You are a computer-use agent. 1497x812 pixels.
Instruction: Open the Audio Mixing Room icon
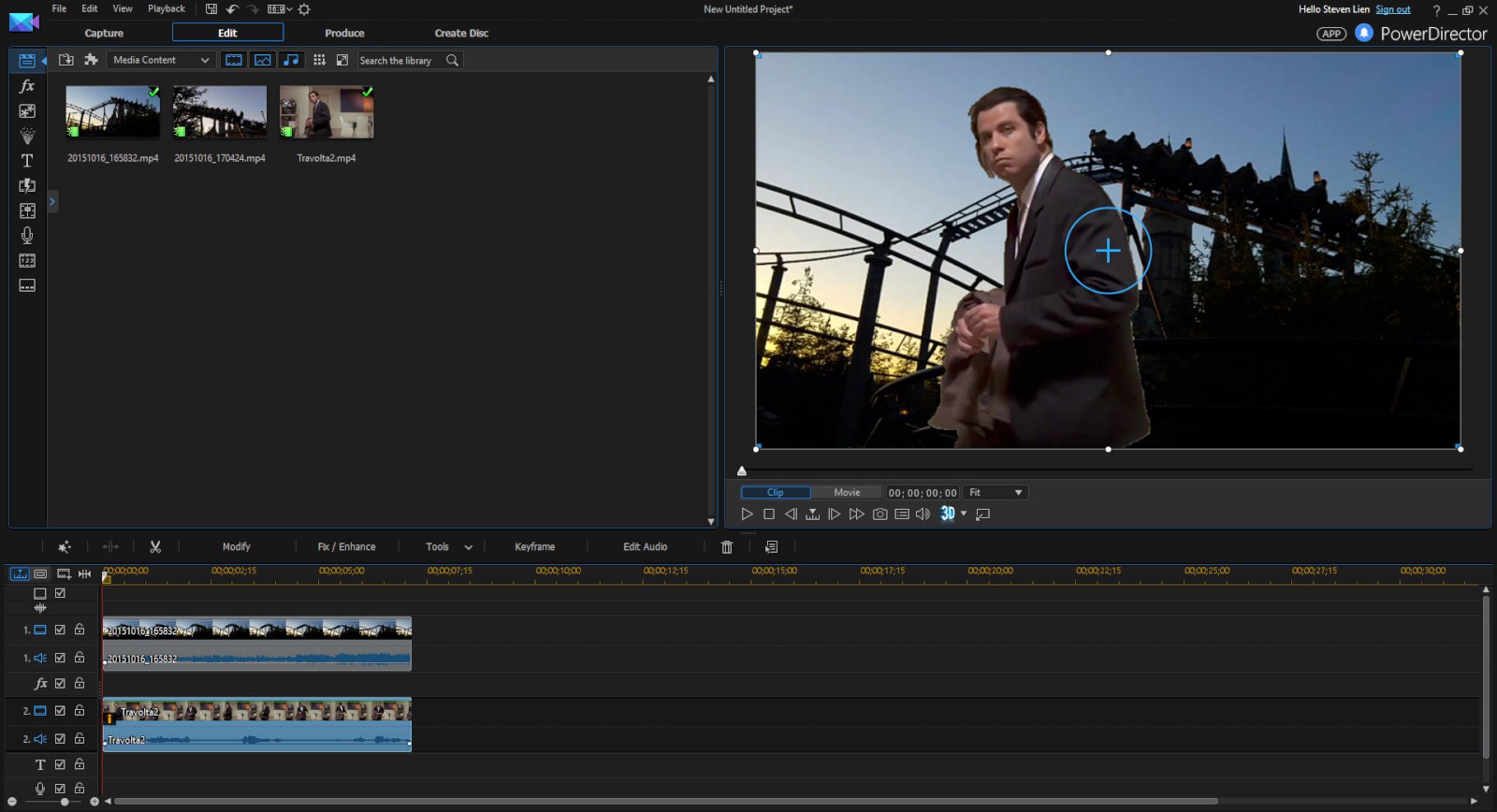tap(27, 210)
